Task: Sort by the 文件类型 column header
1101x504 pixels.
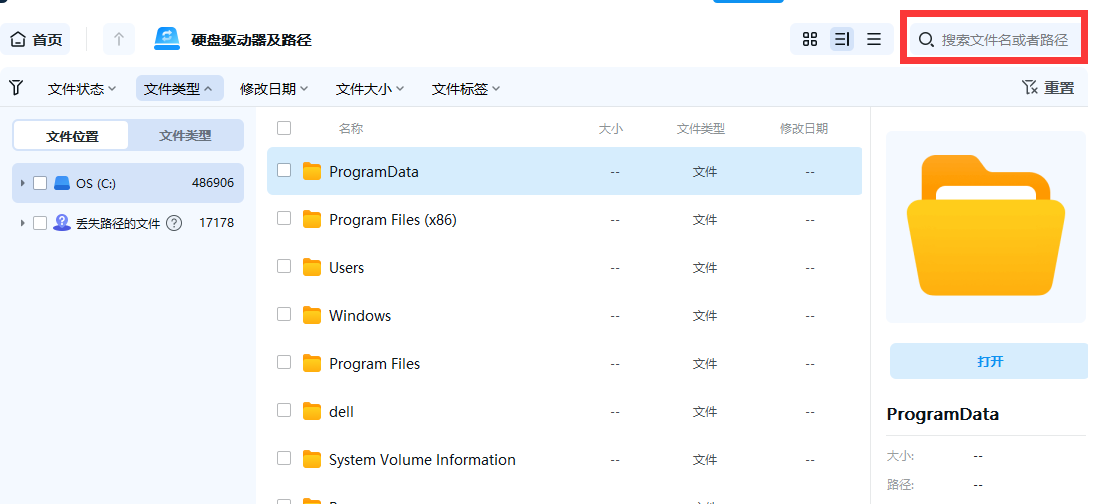Action: click(x=701, y=129)
